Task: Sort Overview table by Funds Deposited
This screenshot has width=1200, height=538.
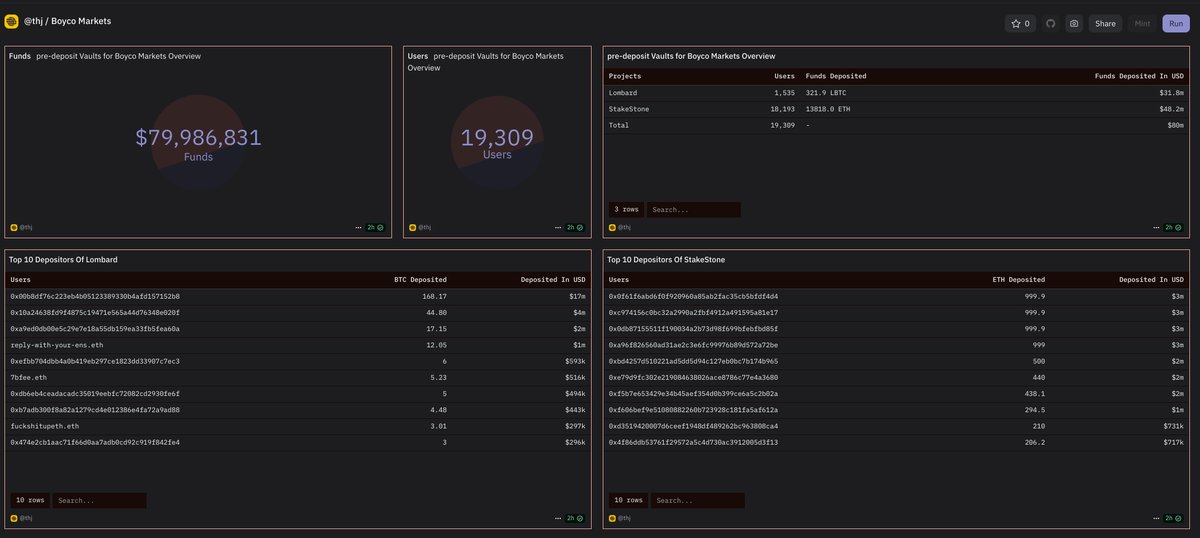Action: pos(836,76)
